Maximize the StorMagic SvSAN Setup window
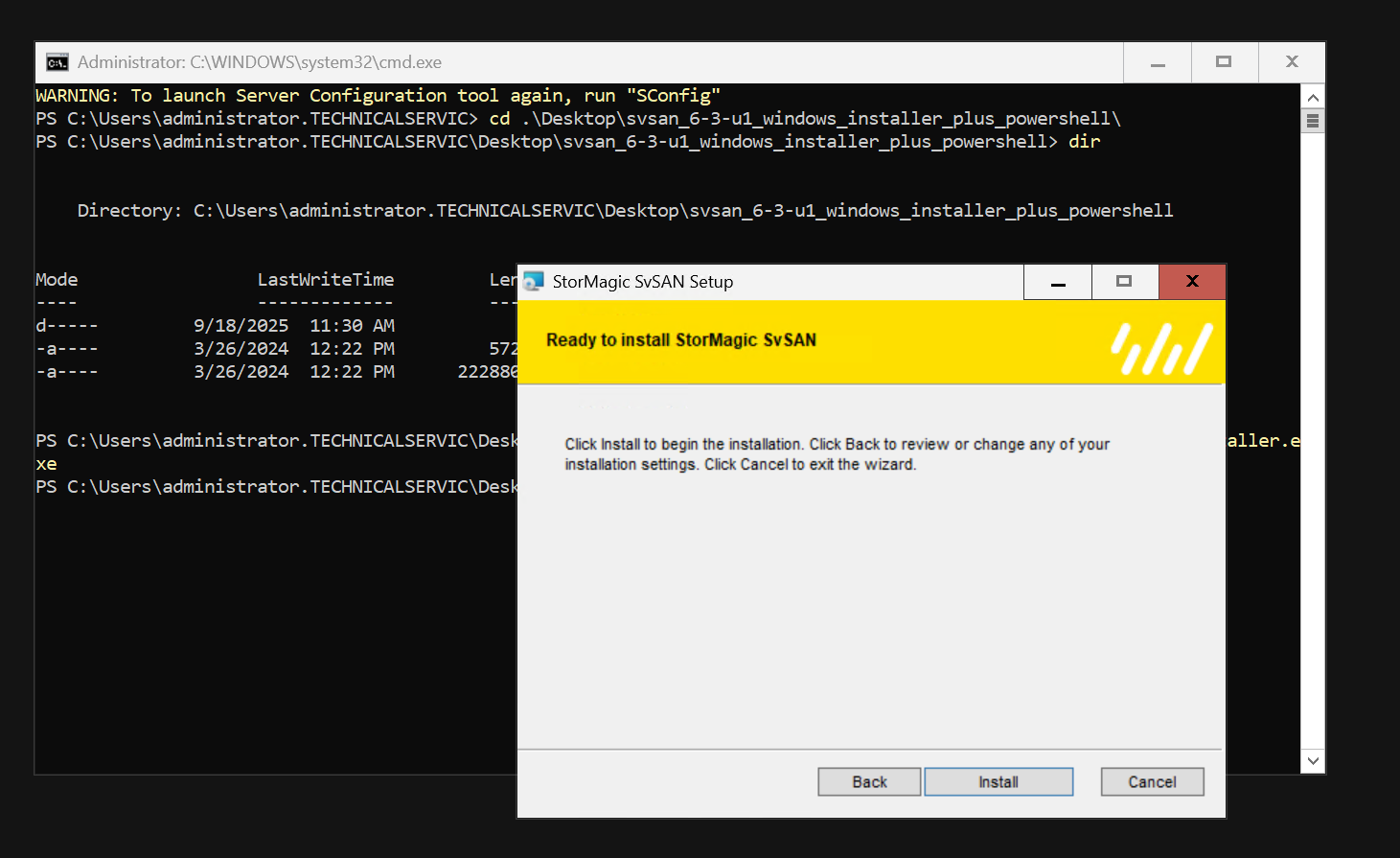This screenshot has width=1400, height=858. tap(1124, 282)
